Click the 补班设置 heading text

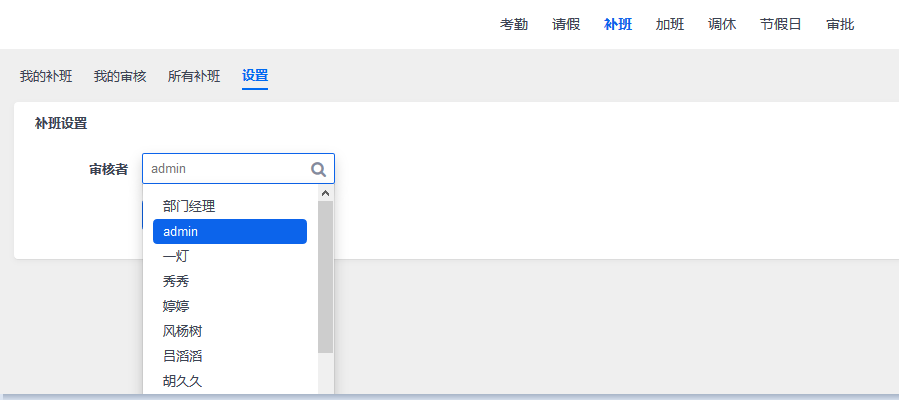tap(61, 123)
